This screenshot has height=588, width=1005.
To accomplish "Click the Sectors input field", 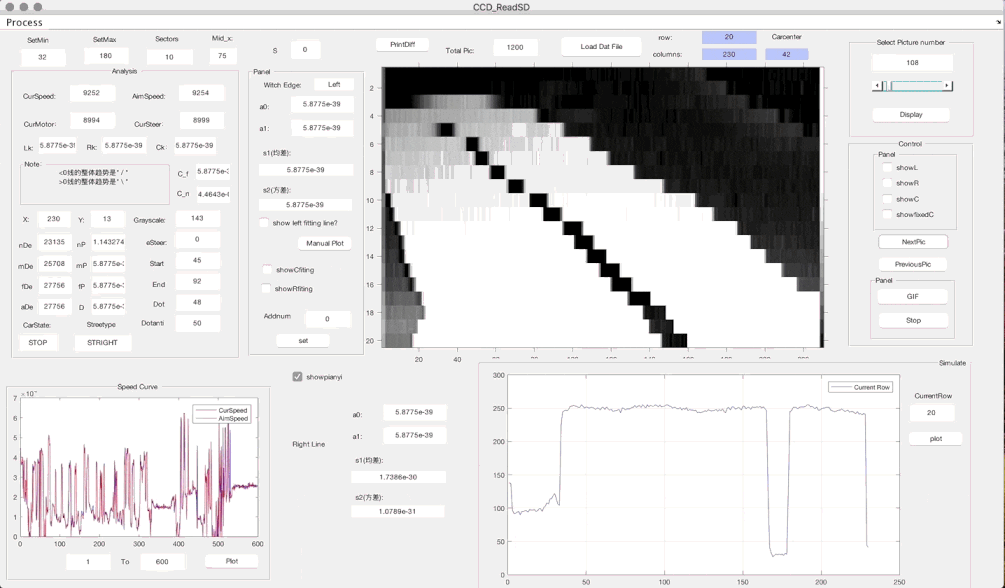I will pos(169,57).
